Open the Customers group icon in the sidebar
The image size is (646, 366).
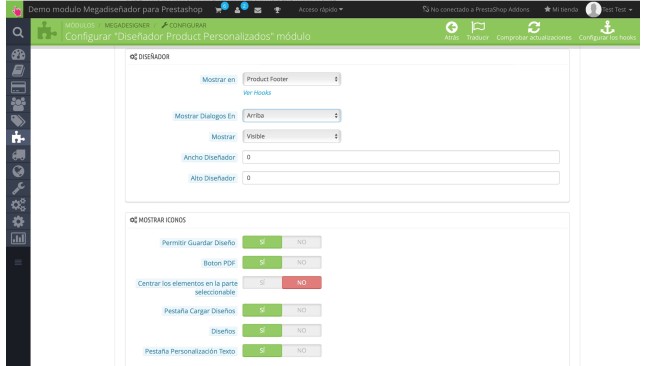coord(18,104)
